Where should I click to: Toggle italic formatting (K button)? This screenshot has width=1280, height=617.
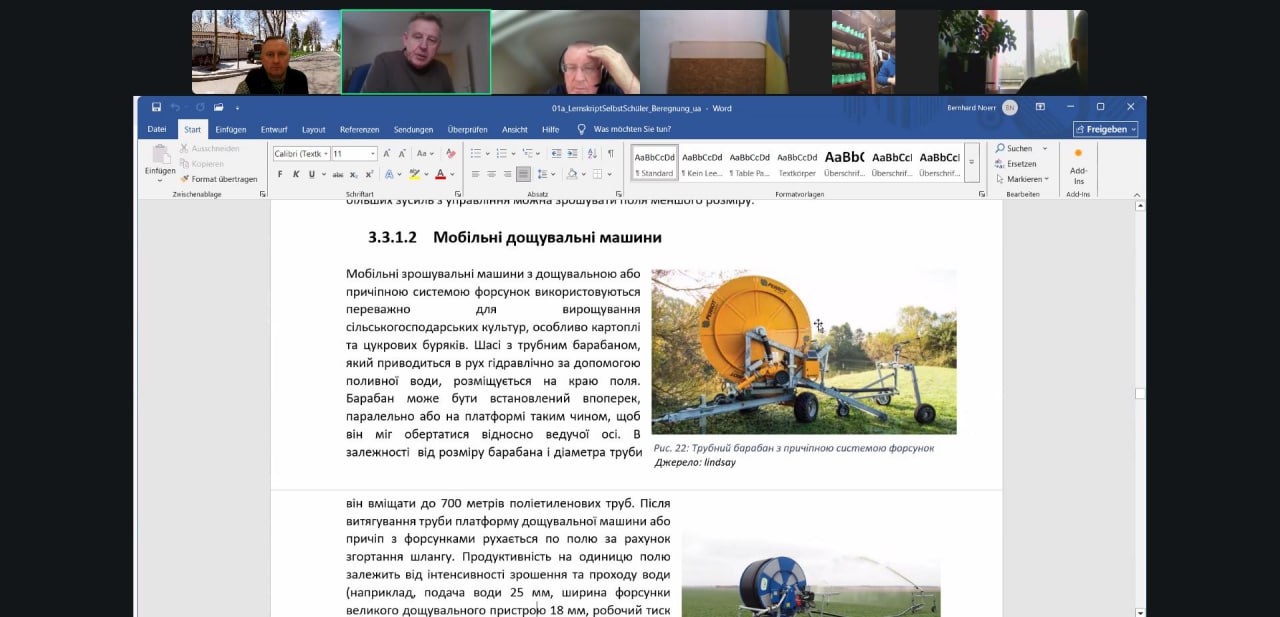295,174
